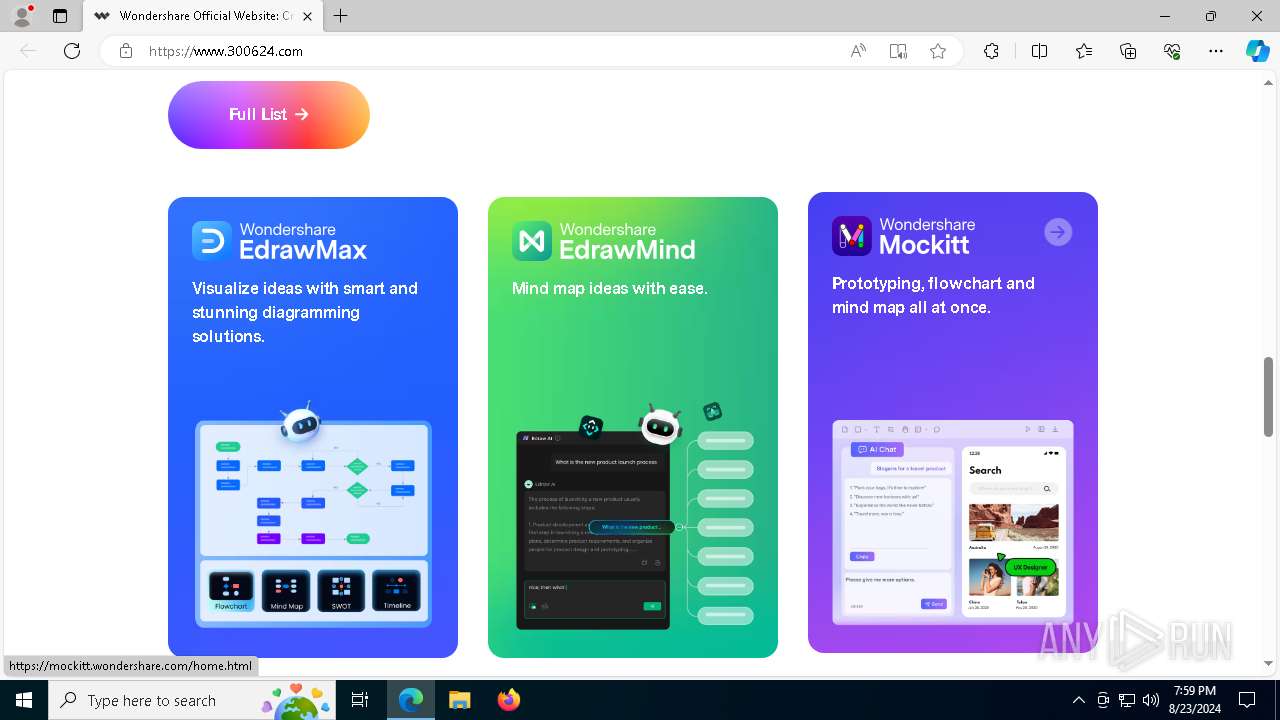This screenshot has width=1280, height=720.
Task: Click the arrow circle on Mockitt card
Action: click(1058, 232)
